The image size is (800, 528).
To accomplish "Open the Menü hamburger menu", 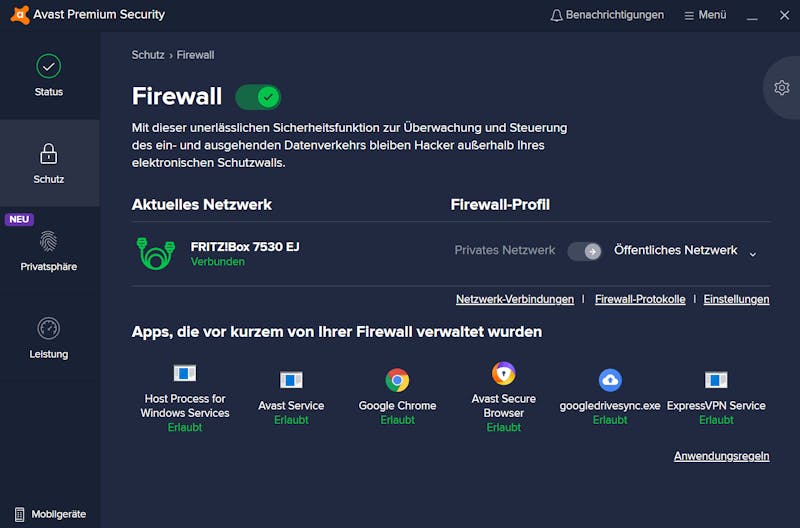I will click(x=705, y=15).
